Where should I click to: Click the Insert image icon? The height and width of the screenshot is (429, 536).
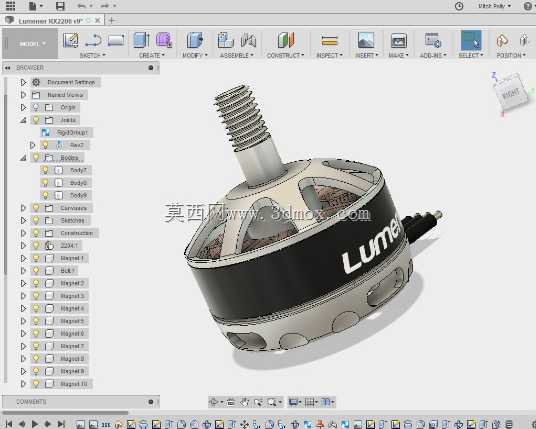click(x=366, y=40)
